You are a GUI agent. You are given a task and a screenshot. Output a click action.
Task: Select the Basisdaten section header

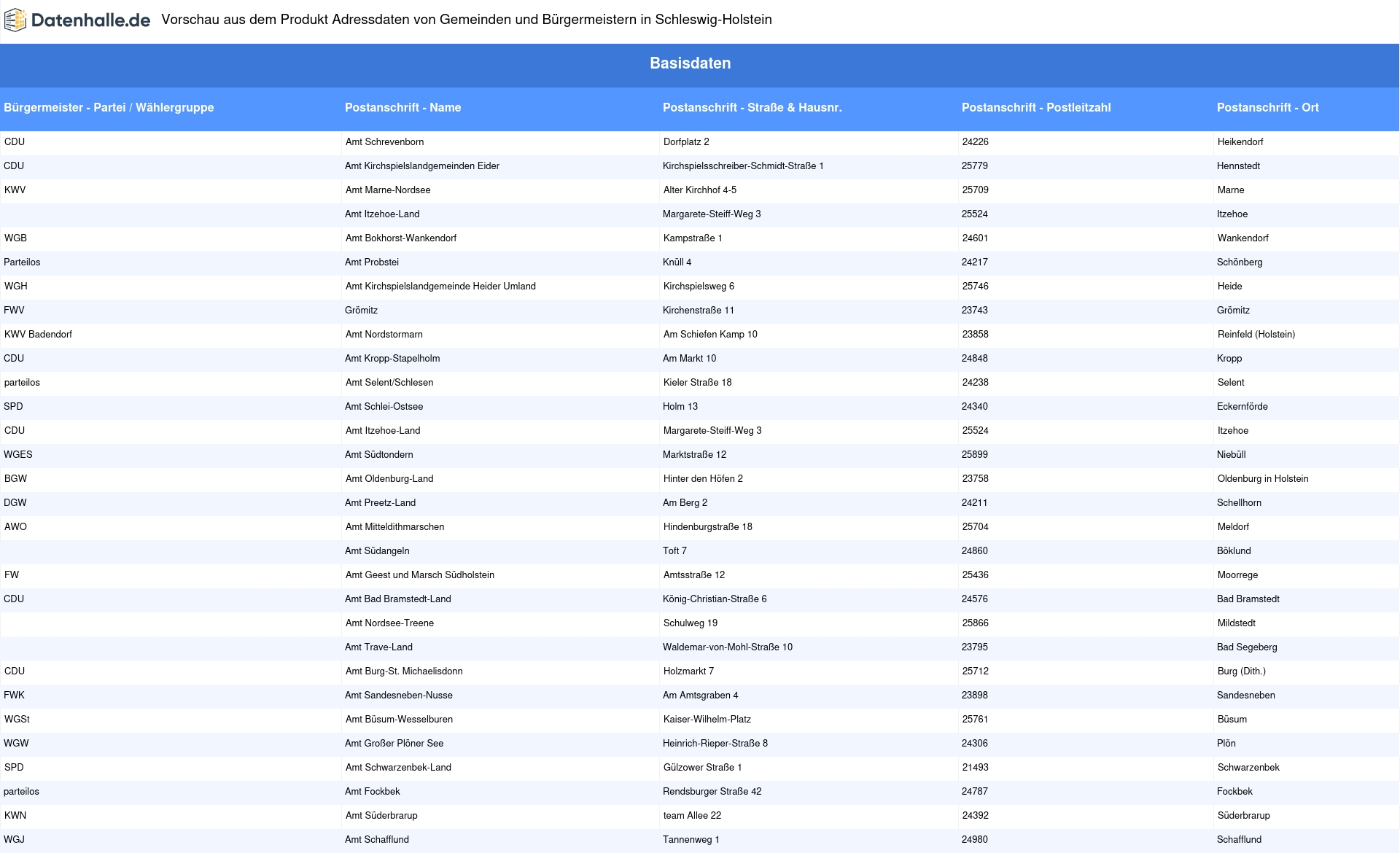click(690, 63)
